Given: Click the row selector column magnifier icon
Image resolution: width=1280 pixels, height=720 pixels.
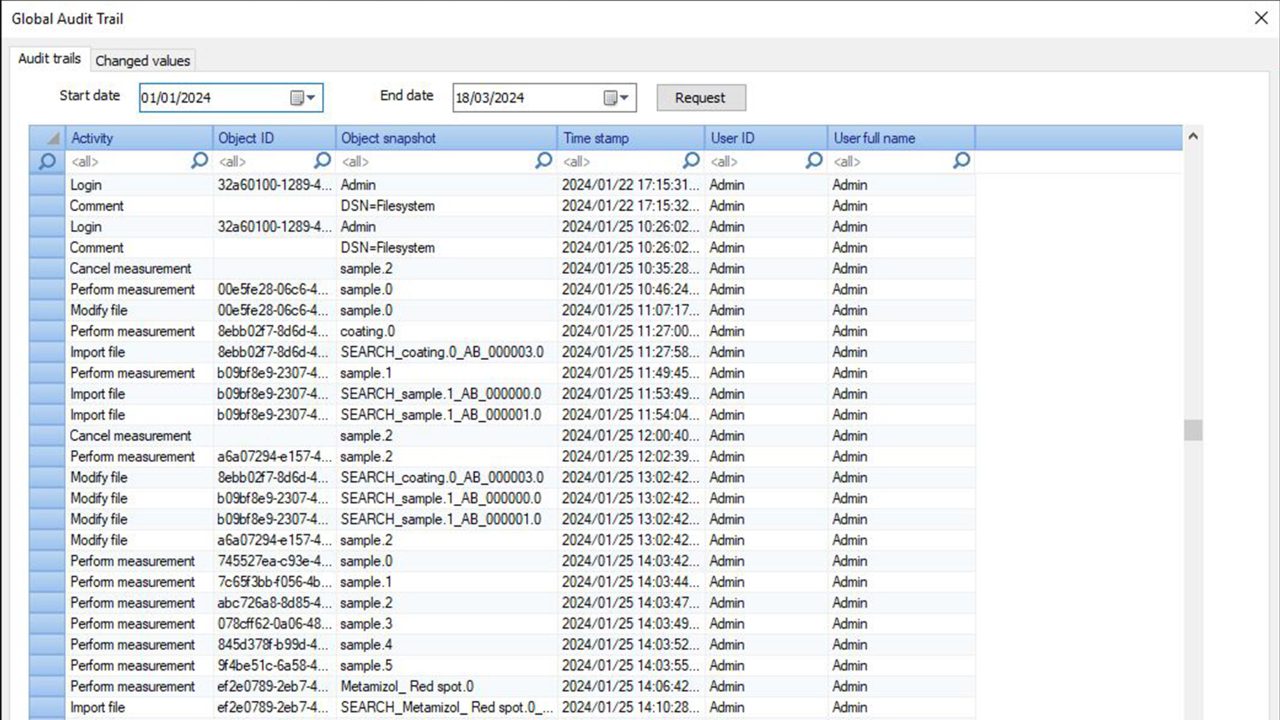Looking at the screenshot, I should coord(47,161).
